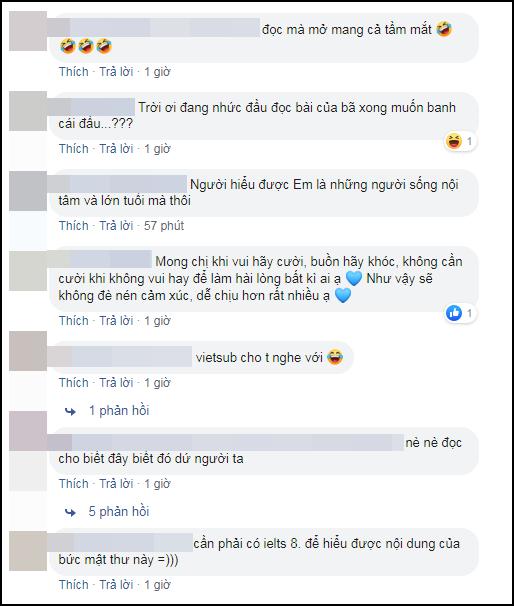Screen dimensions: 514x606
Task: Click the reply arrow icon beside '5 phản hồi'
Action: pyautogui.click(x=70, y=512)
